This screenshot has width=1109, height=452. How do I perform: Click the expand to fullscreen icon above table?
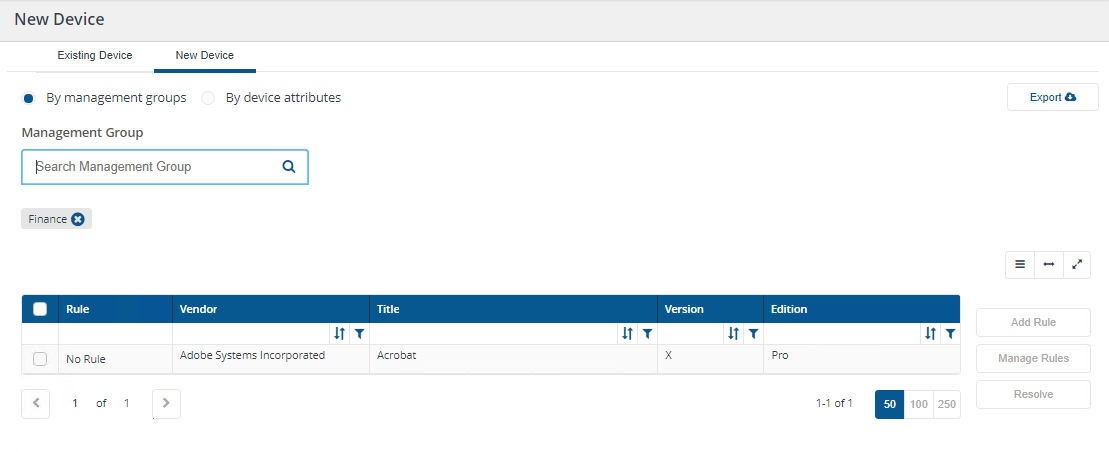click(x=1077, y=264)
